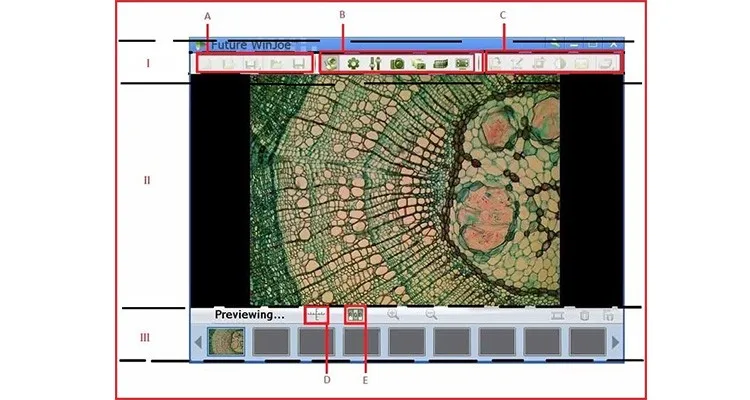
Task: Click the greyed-out new file icon
Action: coord(207,64)
